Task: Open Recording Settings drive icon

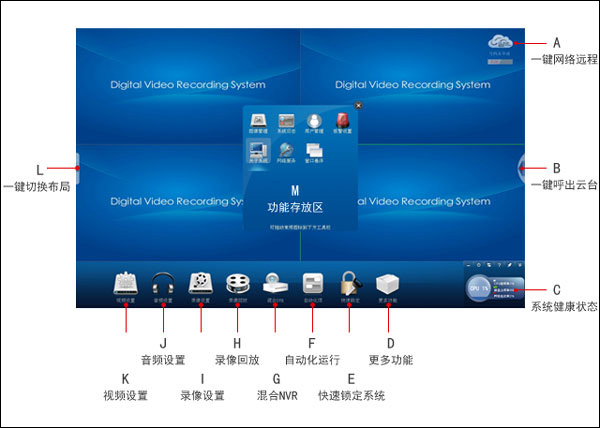Action: point(201,284)
